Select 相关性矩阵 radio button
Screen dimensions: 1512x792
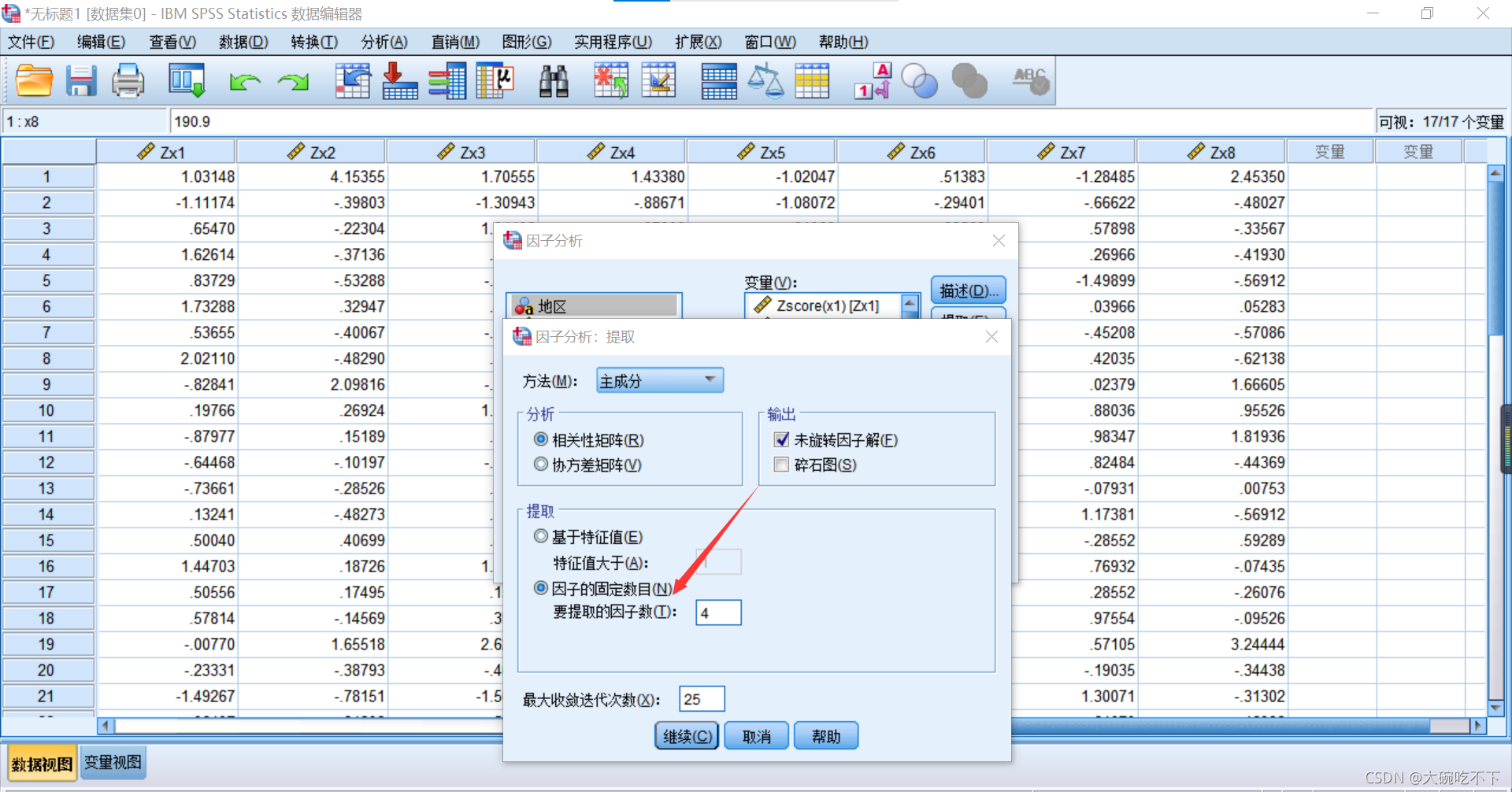tap(541, 439)
